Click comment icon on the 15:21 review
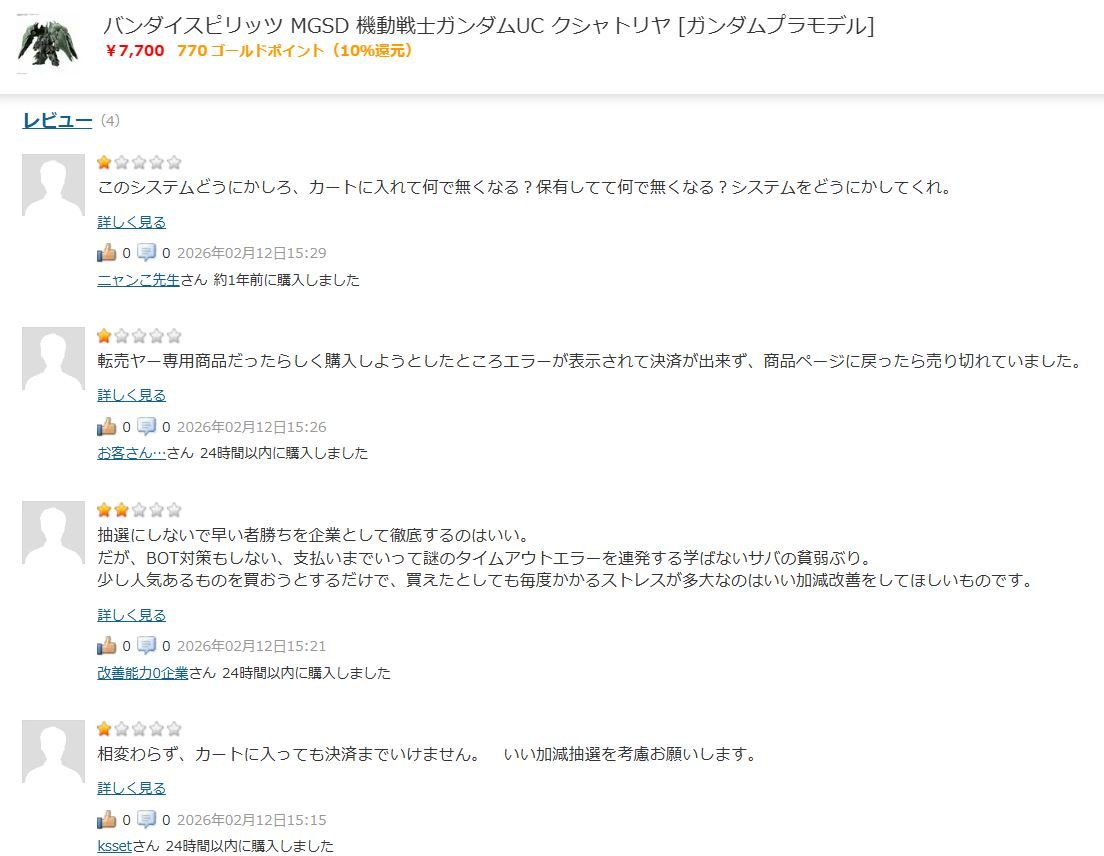The height and width of the screenshot is (856, 1104). coord(146,645)
